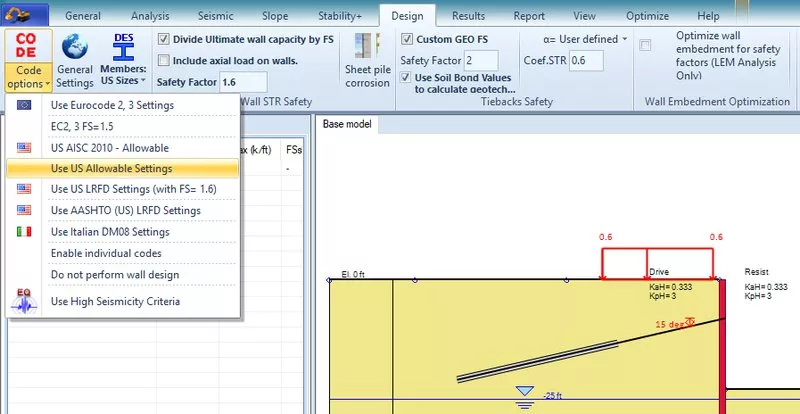The width and height of the screenshot is (800, 414).
Task: Click the EU flag icon in menu
Action: pos(24,105)
